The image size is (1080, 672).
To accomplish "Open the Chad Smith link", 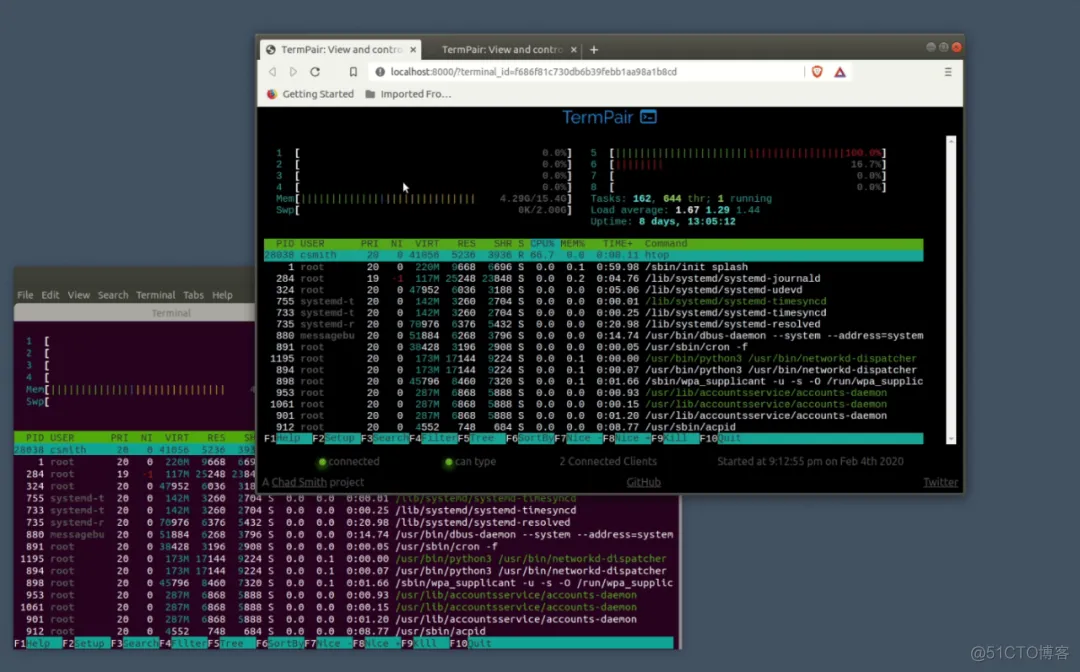I will point(299,482).
